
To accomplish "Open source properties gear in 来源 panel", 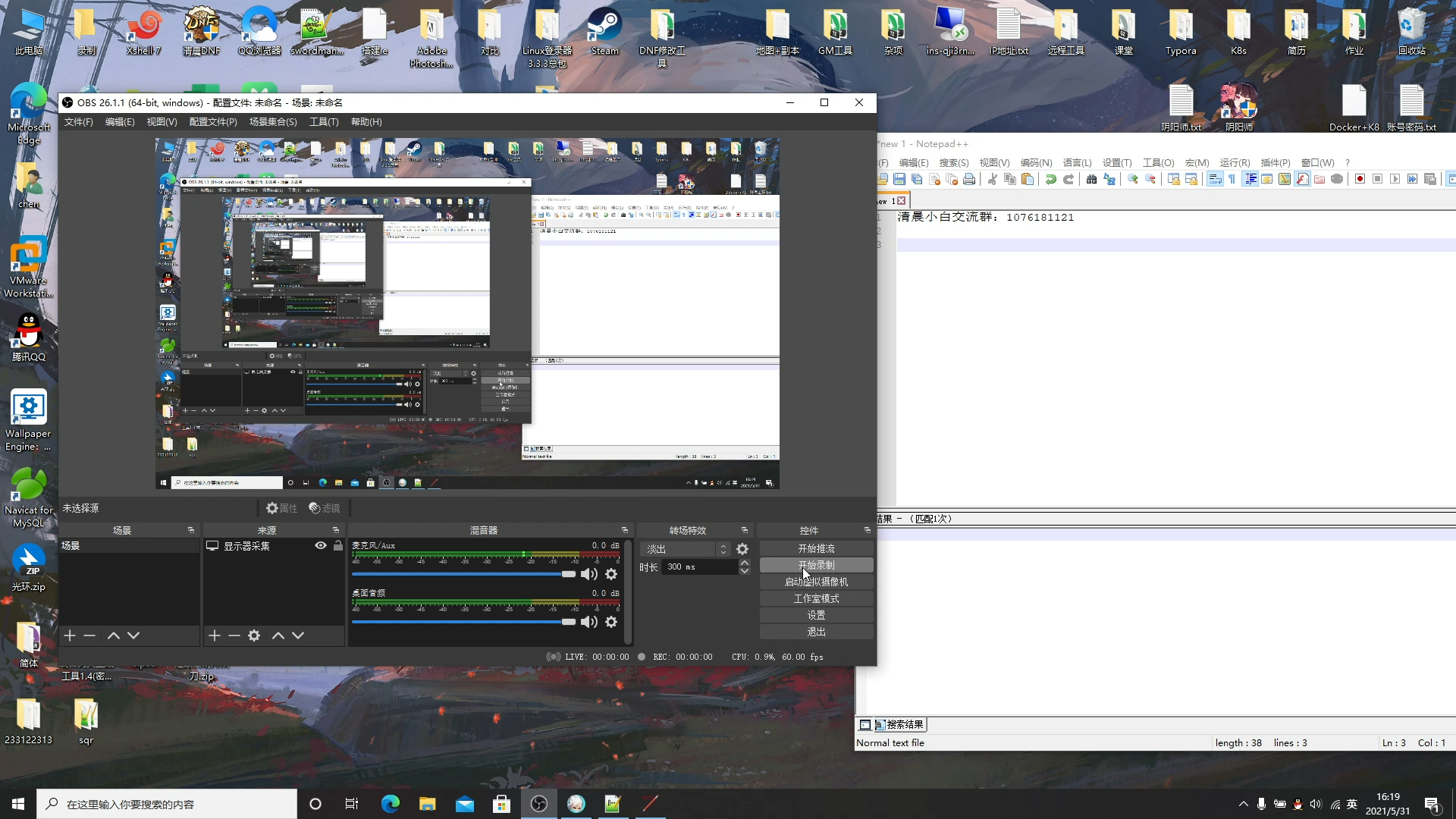I will [x=254, y=635].
